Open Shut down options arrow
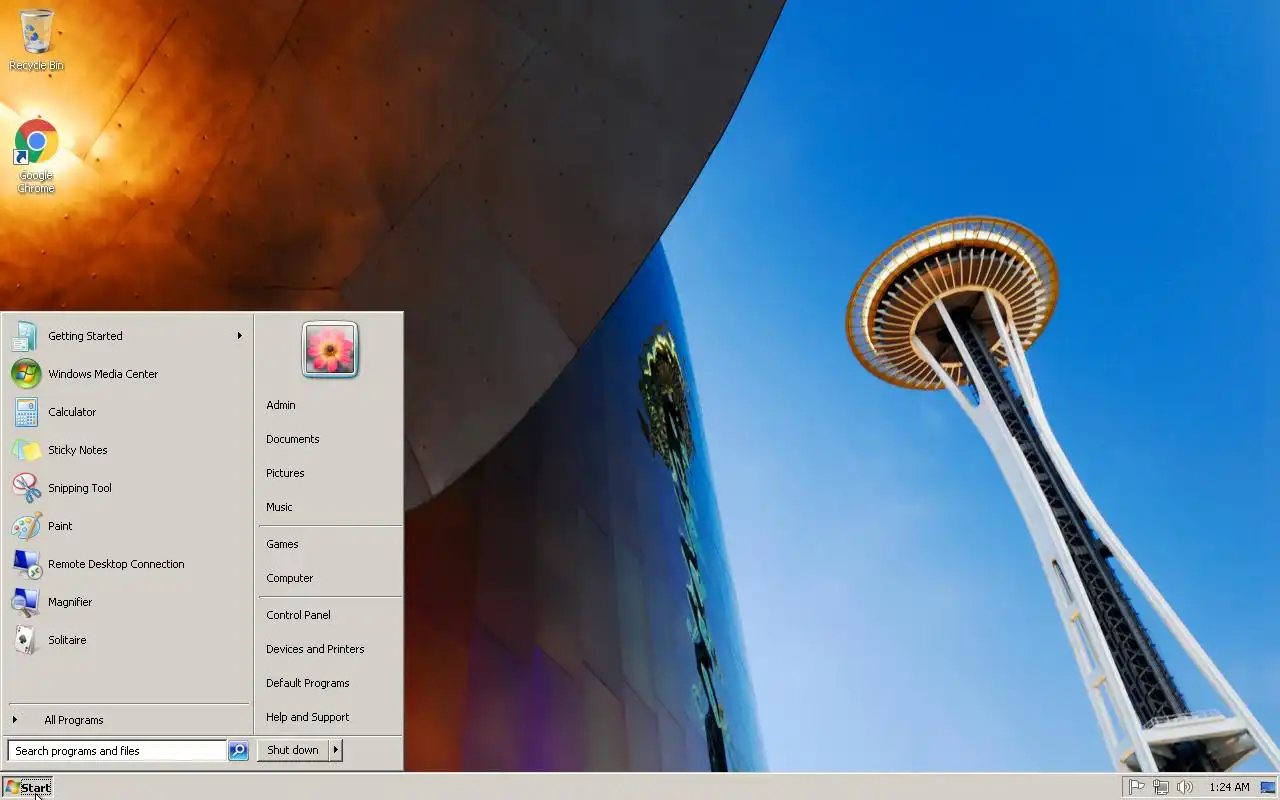 pyautogui.click(x=336, y=750)
